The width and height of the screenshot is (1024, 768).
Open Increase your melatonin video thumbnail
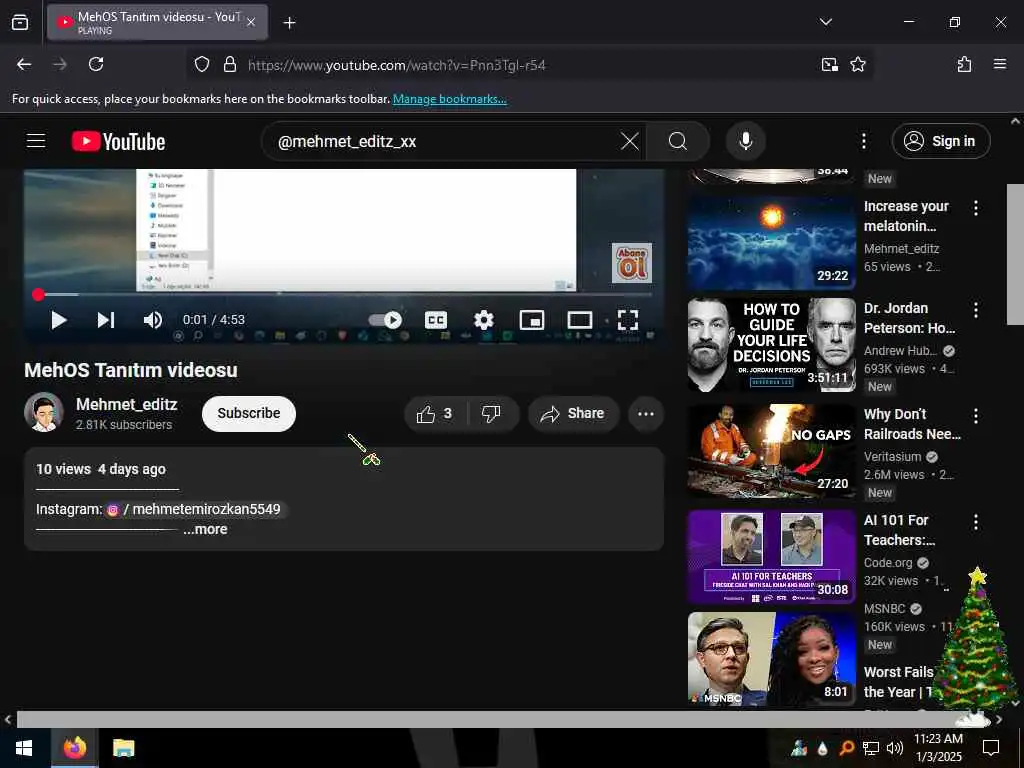click(x=771, y=242)
